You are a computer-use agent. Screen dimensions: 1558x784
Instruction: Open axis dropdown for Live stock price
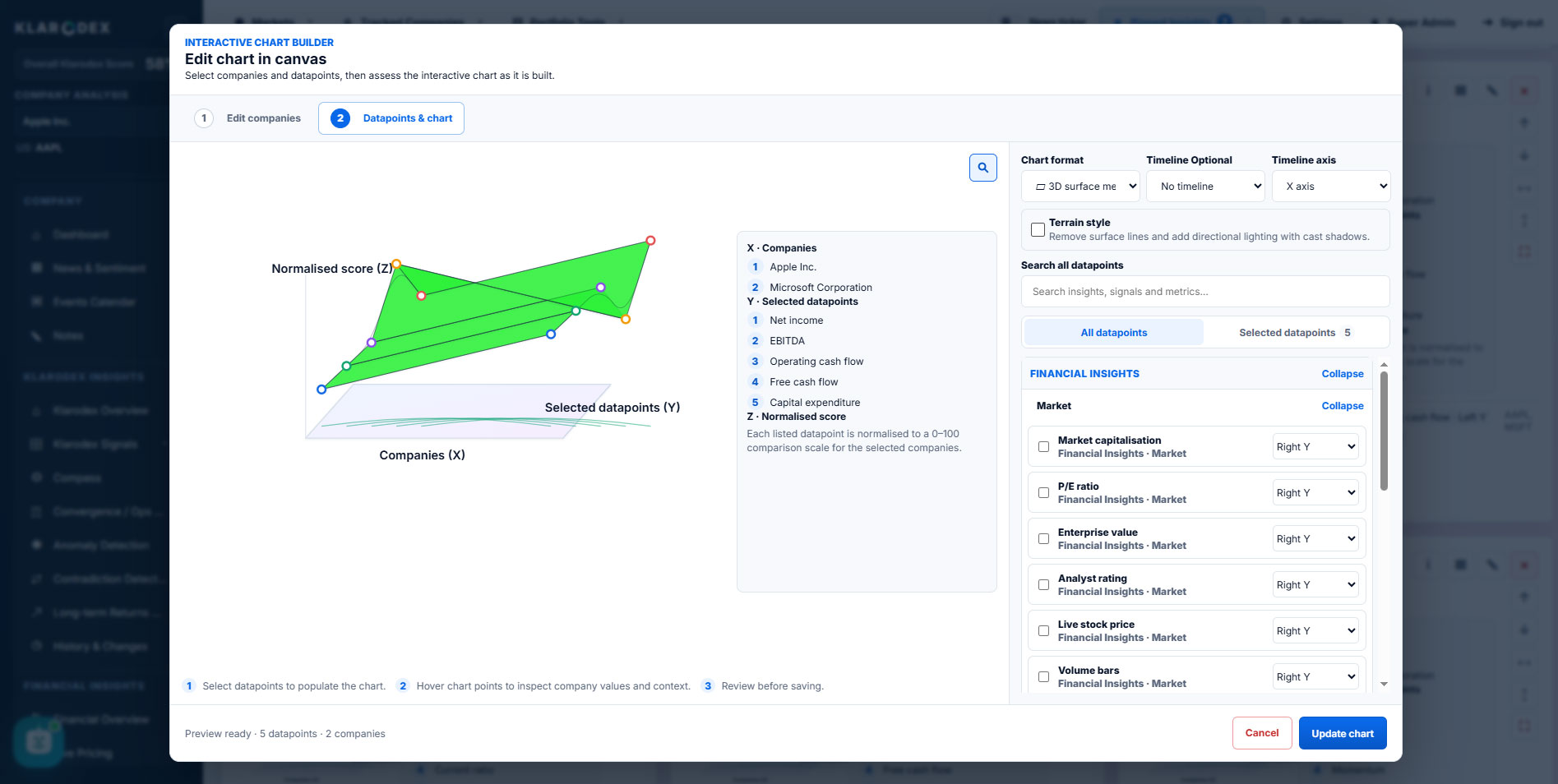1315,631
